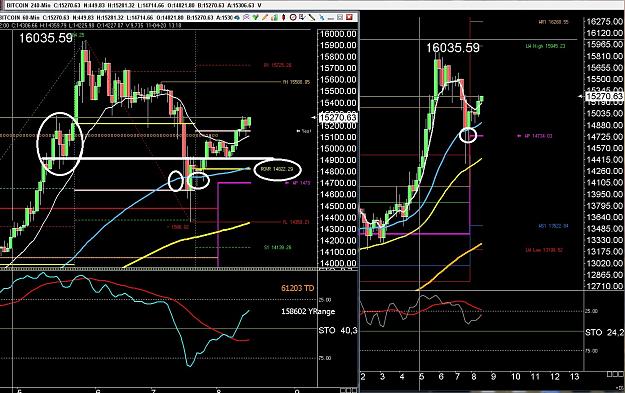Click the green check mark toolbar icon
This screenshot has height=393, width=625.
[255, 17]
